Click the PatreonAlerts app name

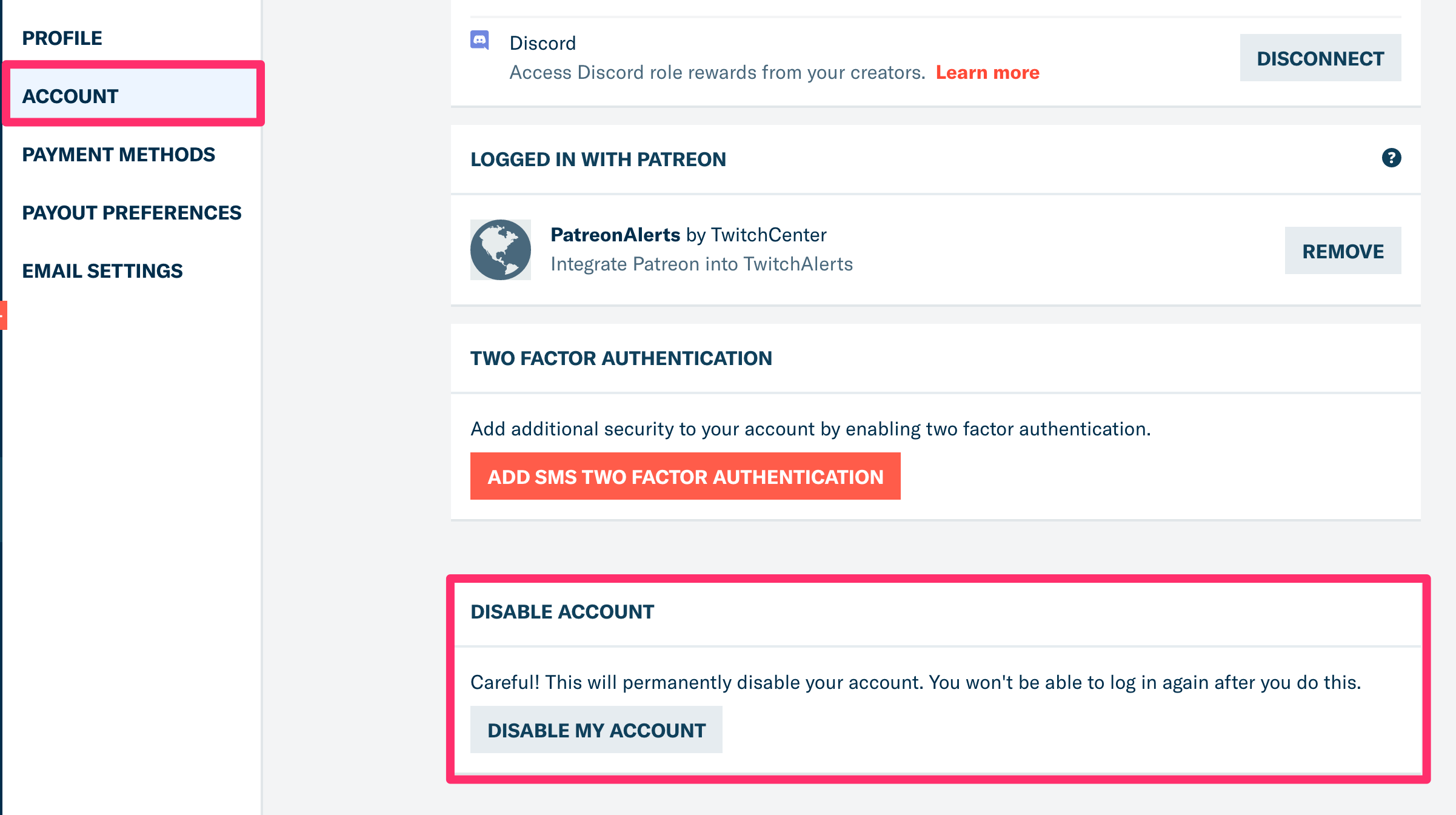(x=615, y=235)
